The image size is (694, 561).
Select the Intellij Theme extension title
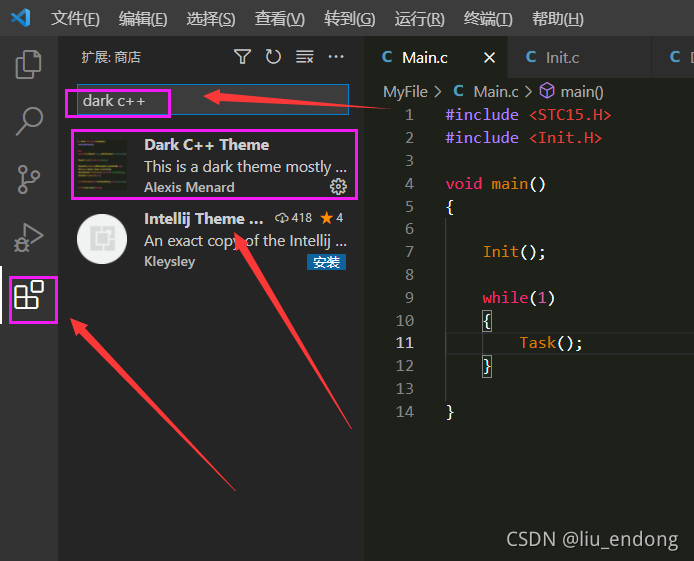click(204, 219)
